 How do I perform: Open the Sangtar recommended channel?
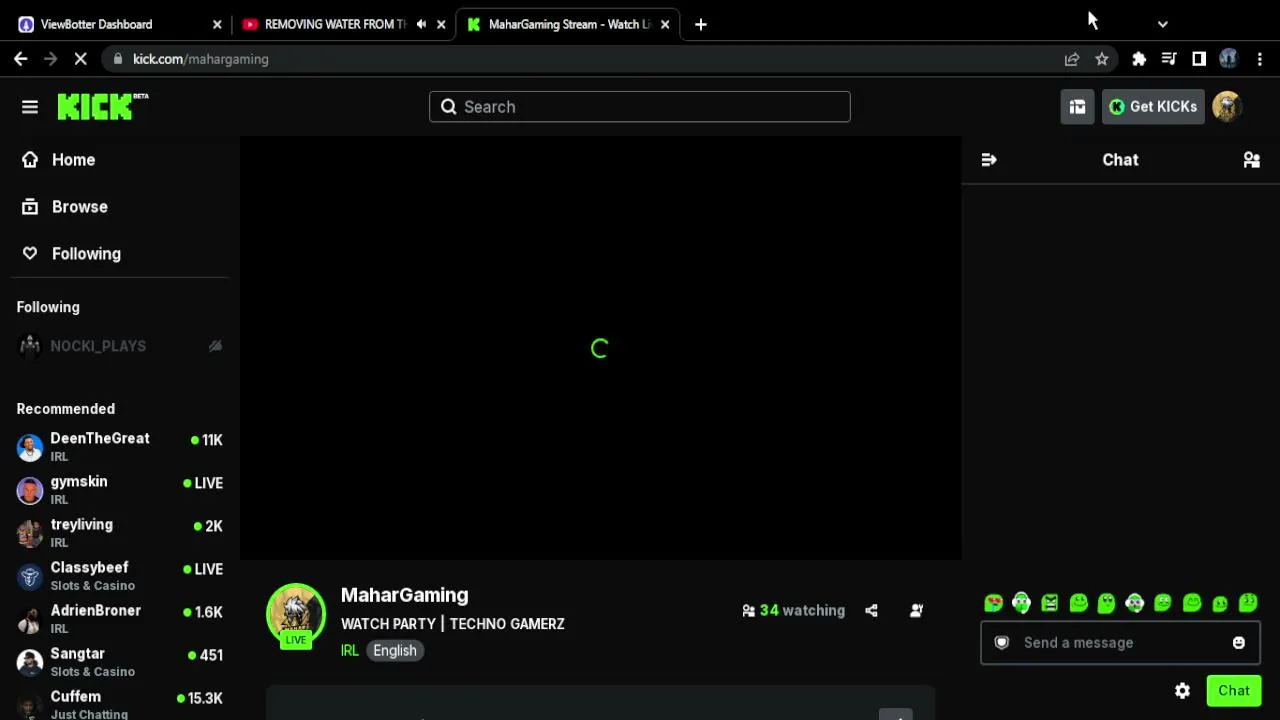coord(120,662)
